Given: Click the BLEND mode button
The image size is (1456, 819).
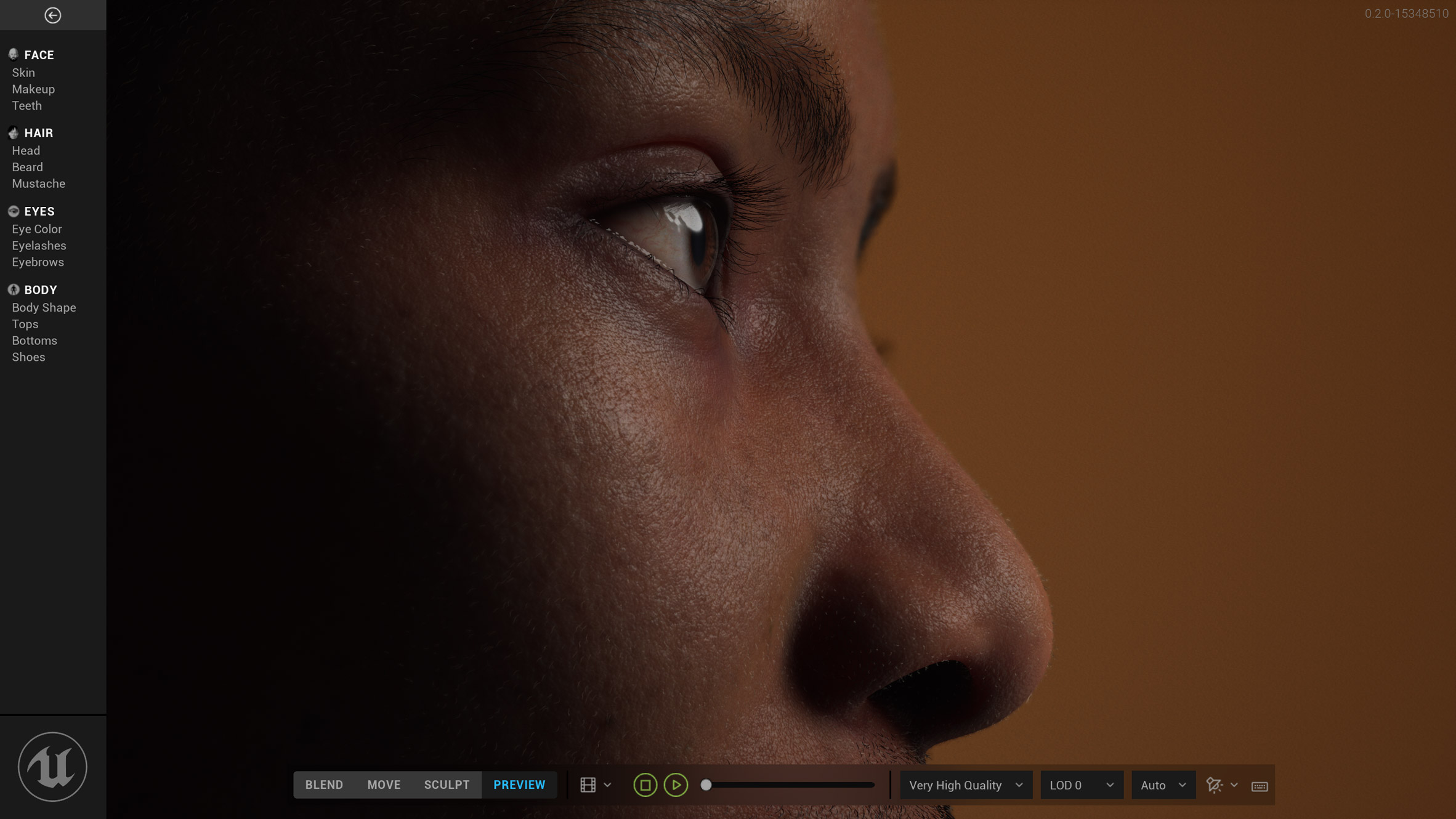Looking at the screenshot, I should tap(324, 784).
